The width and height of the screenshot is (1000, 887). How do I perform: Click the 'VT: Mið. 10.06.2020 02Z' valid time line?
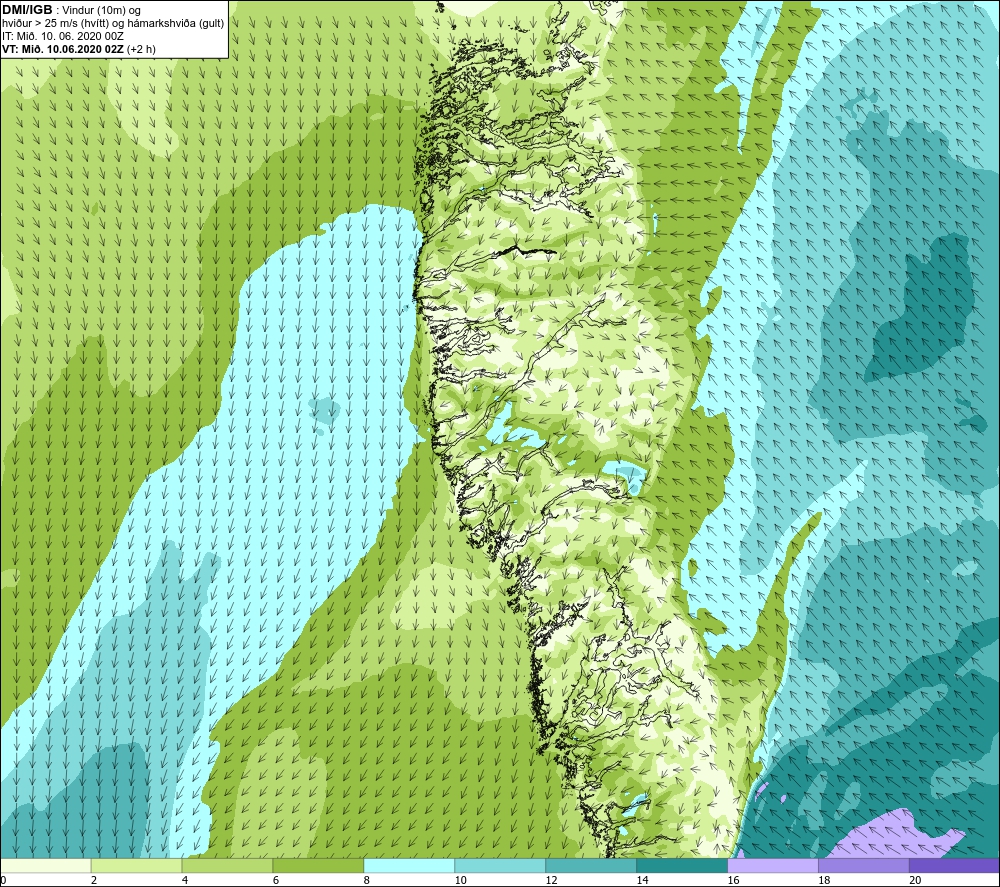tap(78, 49)
